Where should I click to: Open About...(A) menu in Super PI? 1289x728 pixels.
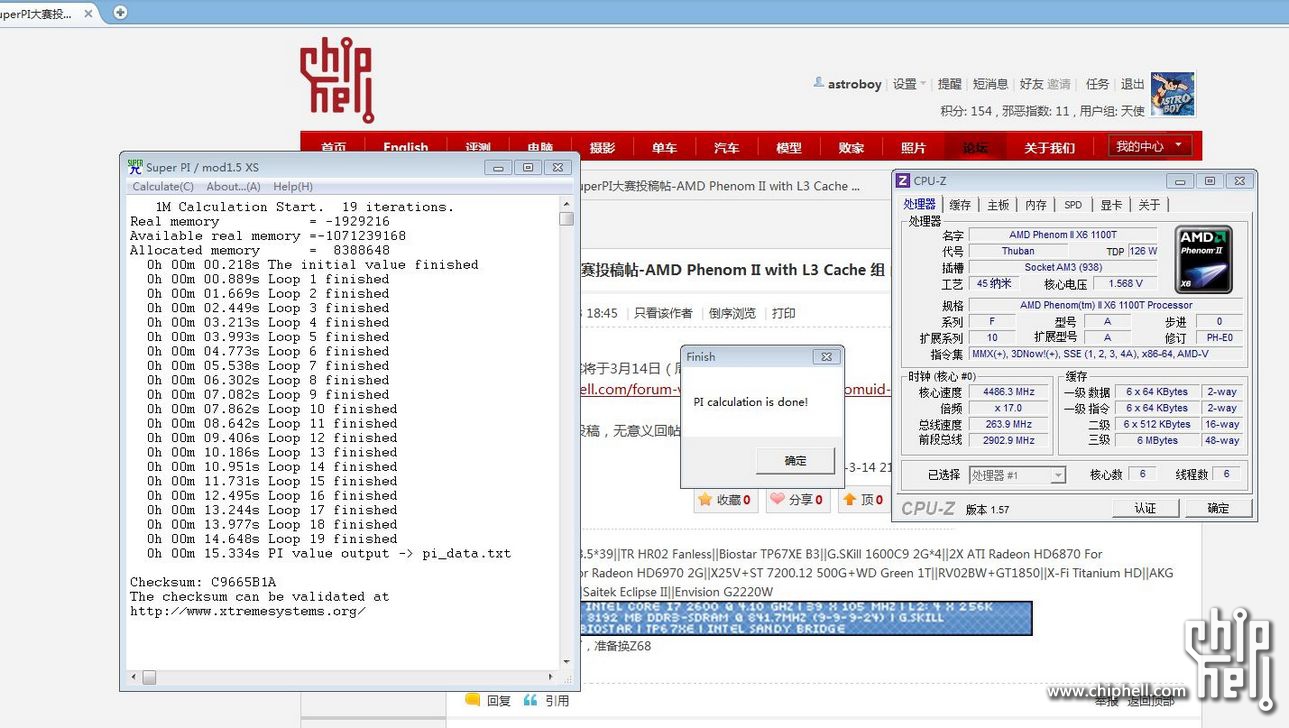[233, 186]
